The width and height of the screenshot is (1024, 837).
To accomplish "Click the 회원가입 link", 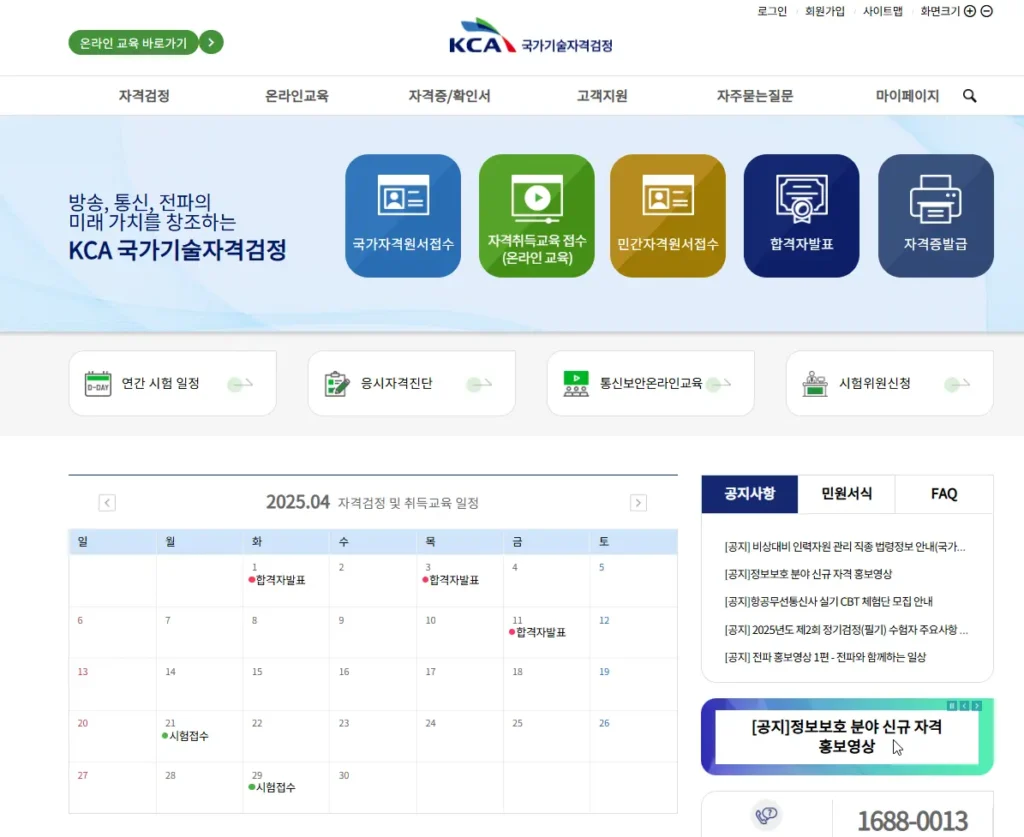I will [x=825, y=11].
